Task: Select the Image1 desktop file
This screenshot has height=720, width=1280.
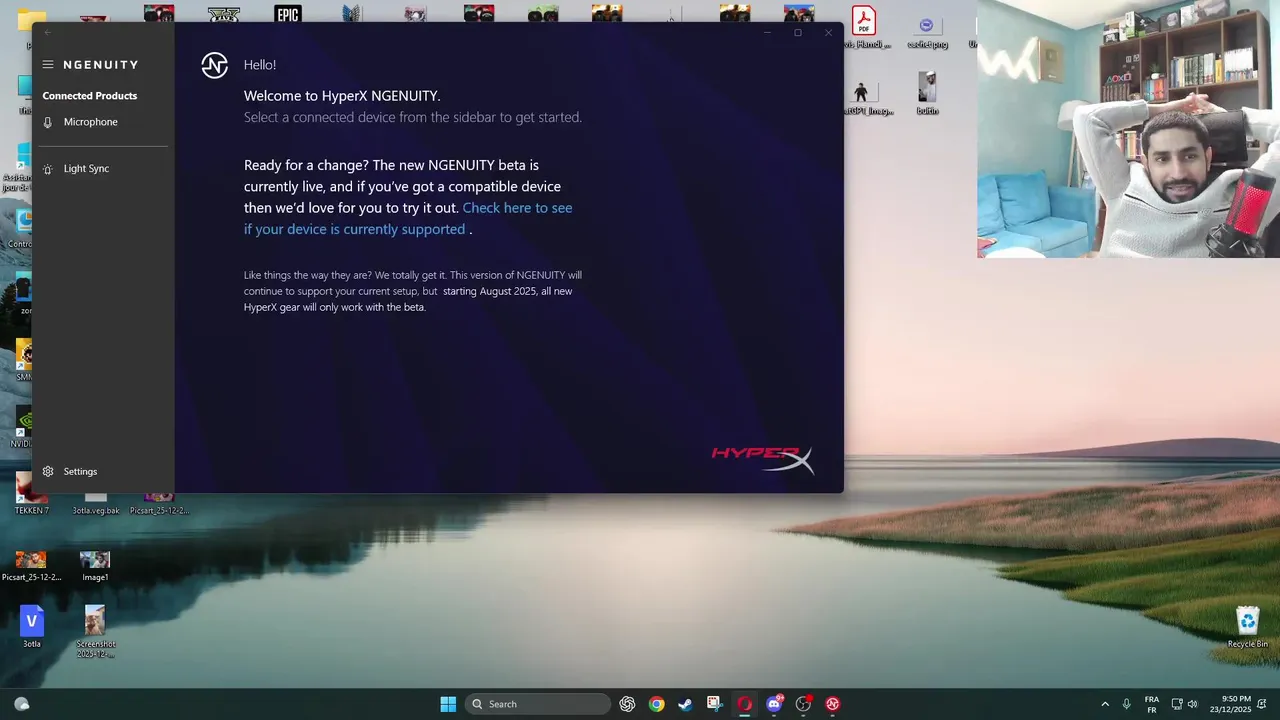Action: 95,566
